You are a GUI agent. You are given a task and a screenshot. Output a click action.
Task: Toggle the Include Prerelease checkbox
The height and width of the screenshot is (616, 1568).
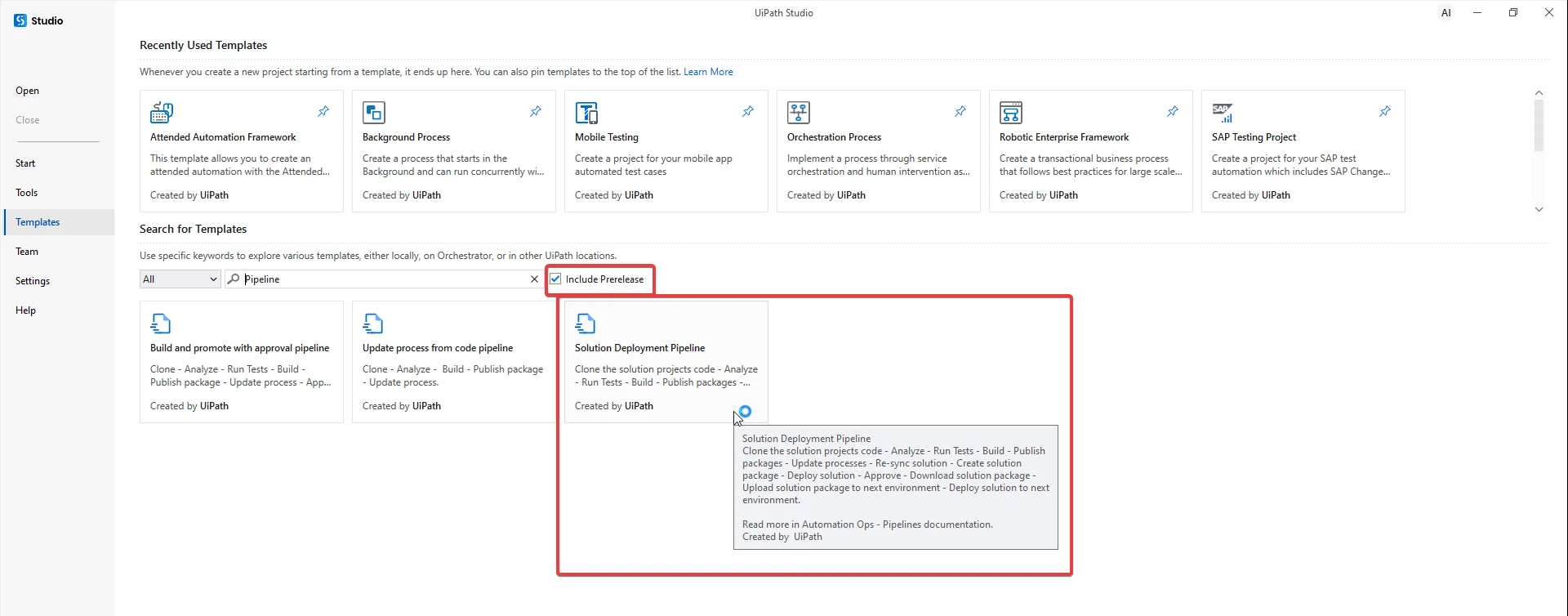point(555,279)
